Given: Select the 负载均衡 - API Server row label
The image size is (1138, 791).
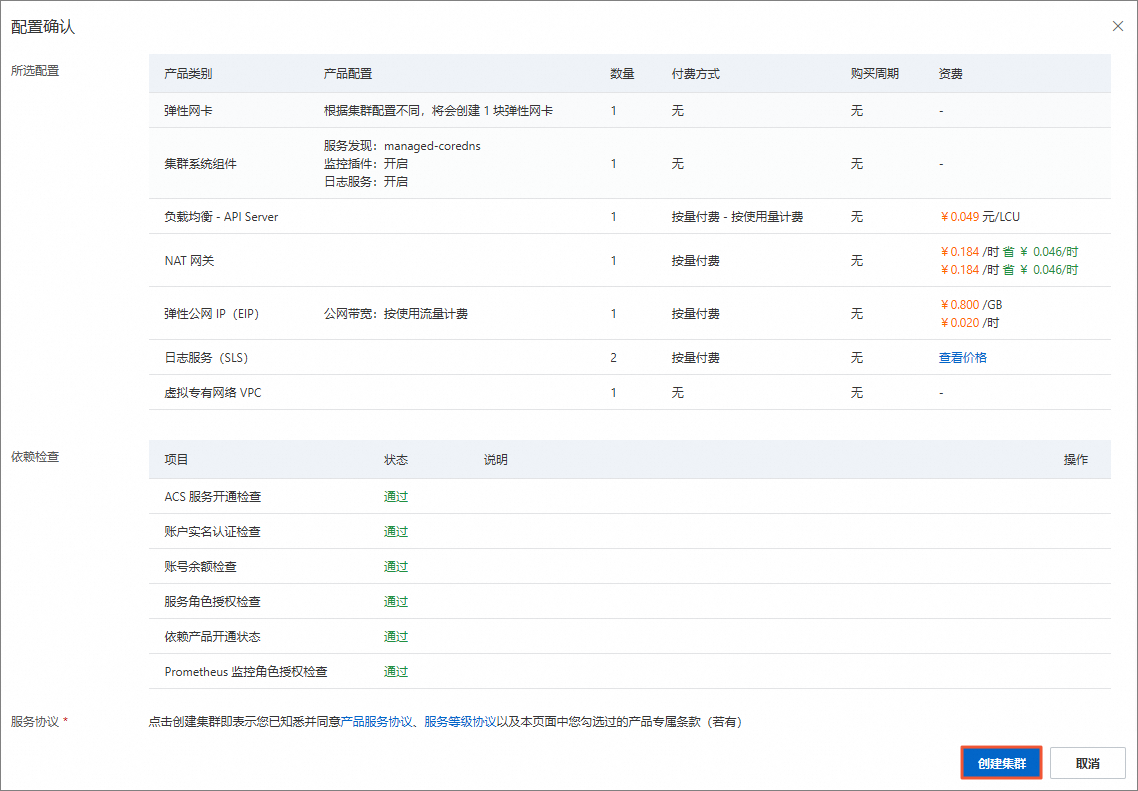Looking at the screenshot, I should (221, 216).
